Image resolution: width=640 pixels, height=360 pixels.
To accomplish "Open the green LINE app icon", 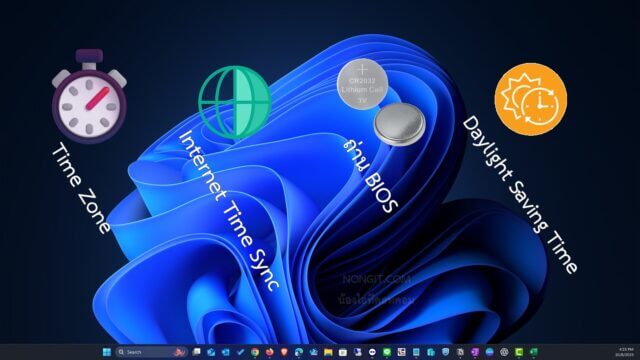I will pyautogui.click(x=387, y=352).
